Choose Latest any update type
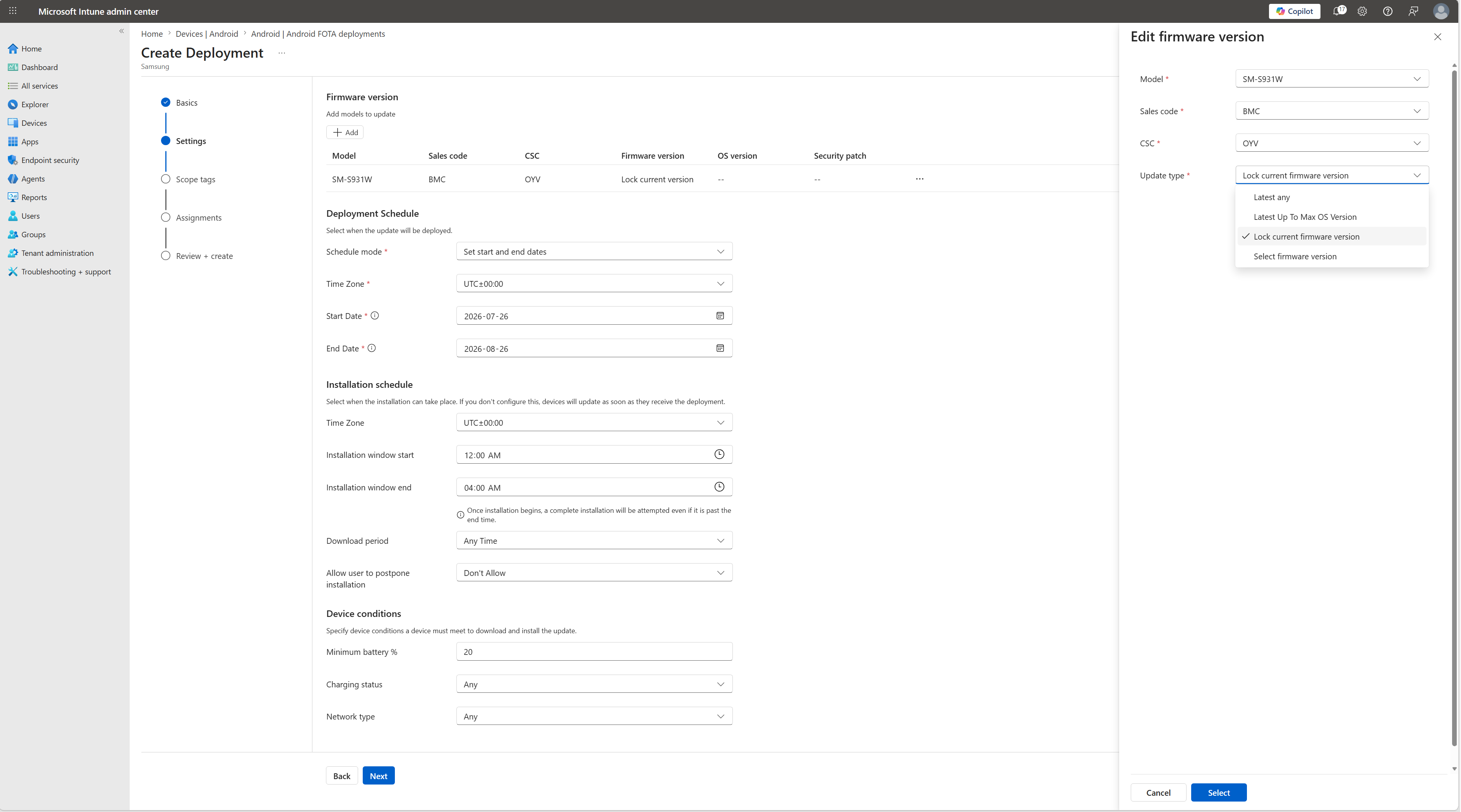 point(1332,197)
